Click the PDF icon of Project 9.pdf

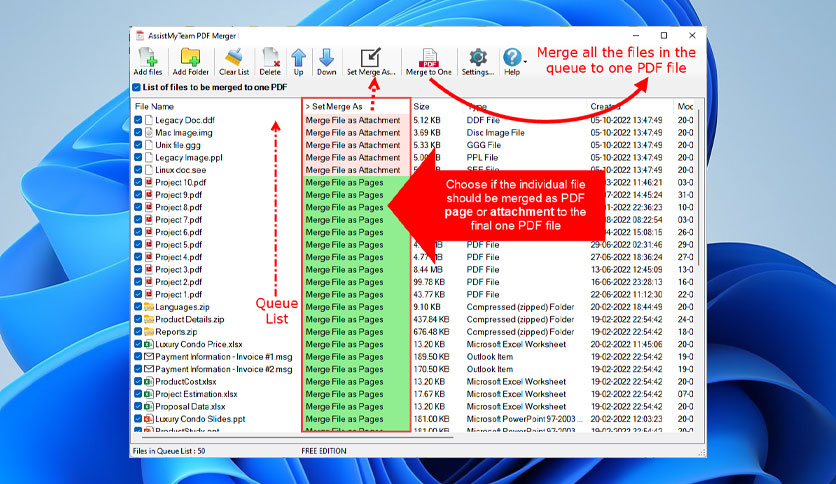[x=149, y=195]
